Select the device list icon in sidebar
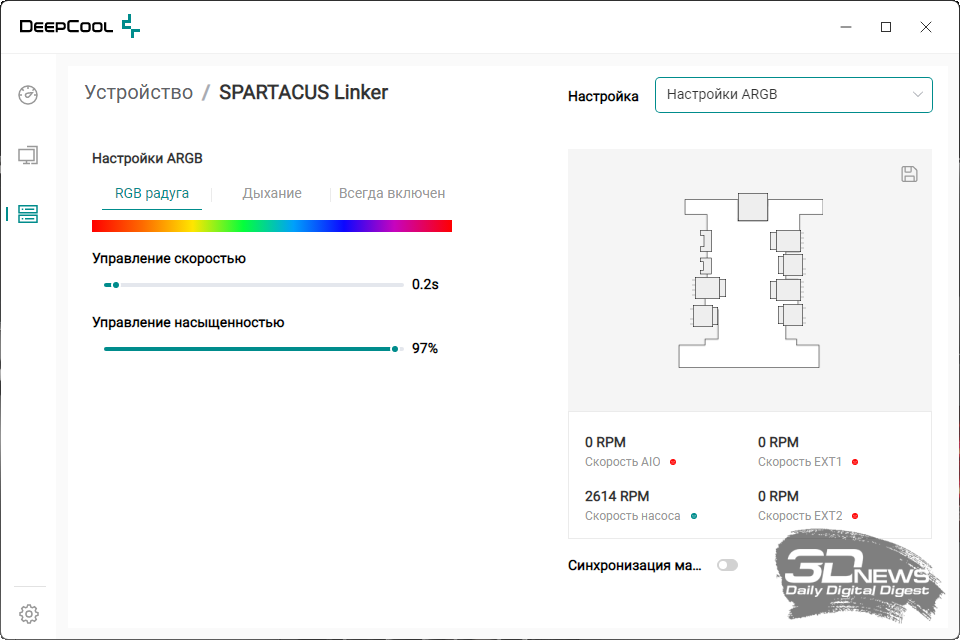 [x=28, y=214]
